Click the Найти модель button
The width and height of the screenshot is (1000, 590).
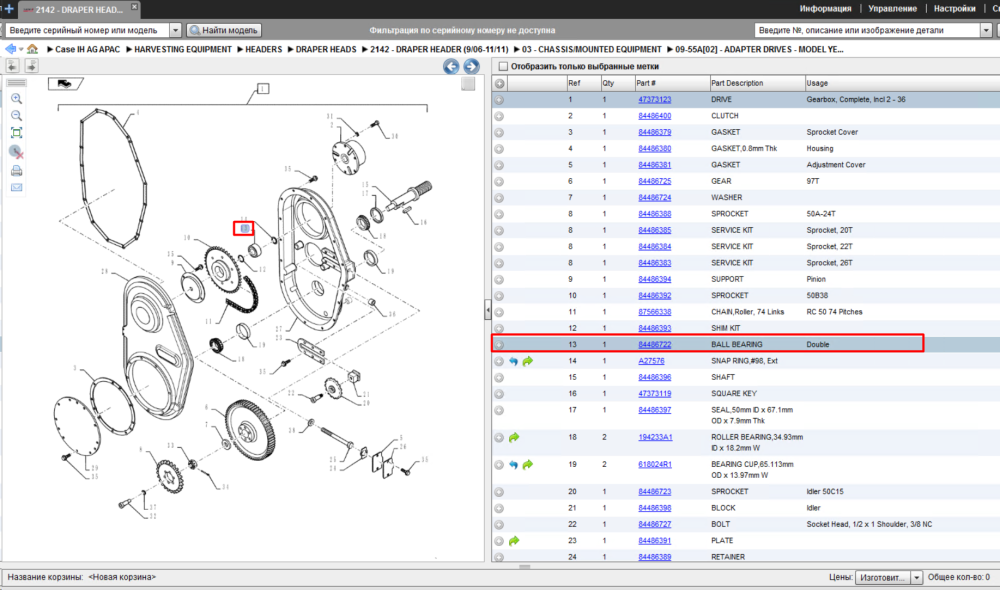(x=224, y=30)
